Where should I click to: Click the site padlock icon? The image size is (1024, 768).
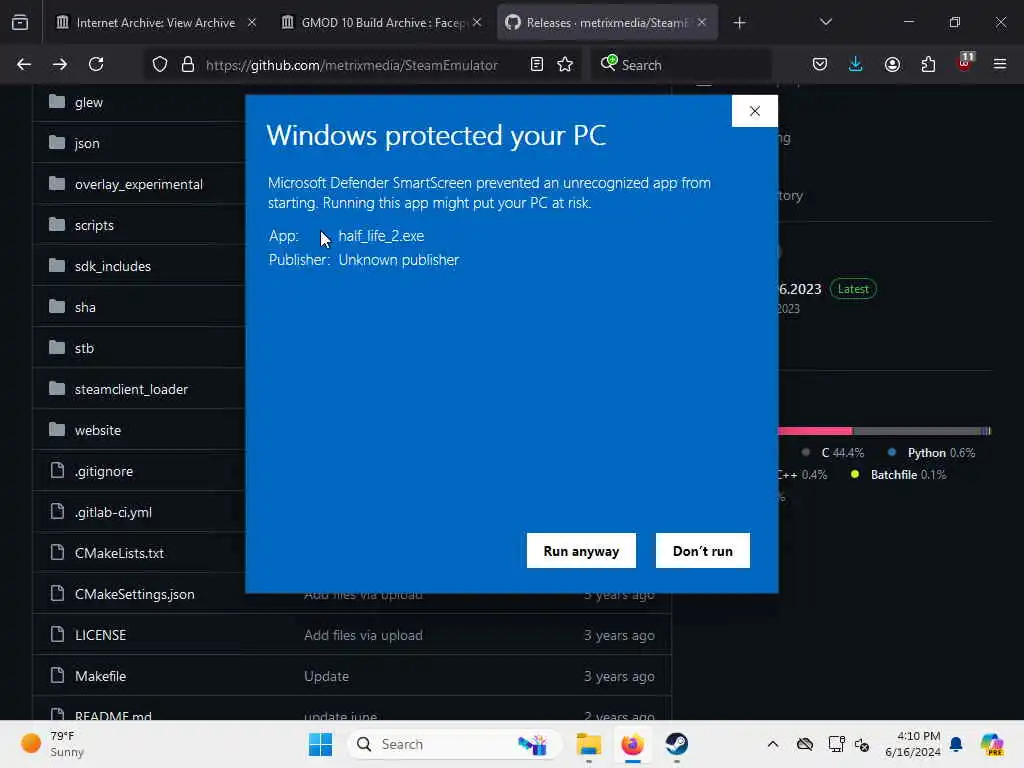point(187,64)
